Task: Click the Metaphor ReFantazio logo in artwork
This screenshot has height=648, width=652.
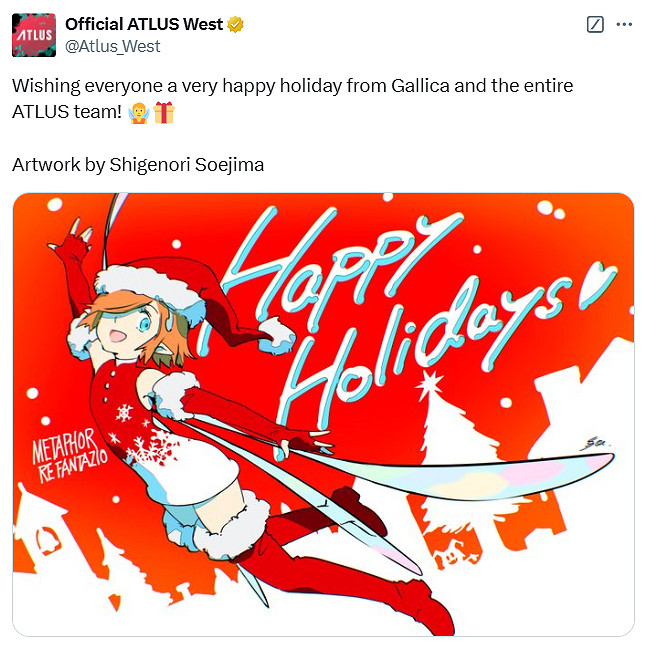Action: pyautogui.click(x=69, y=456)
